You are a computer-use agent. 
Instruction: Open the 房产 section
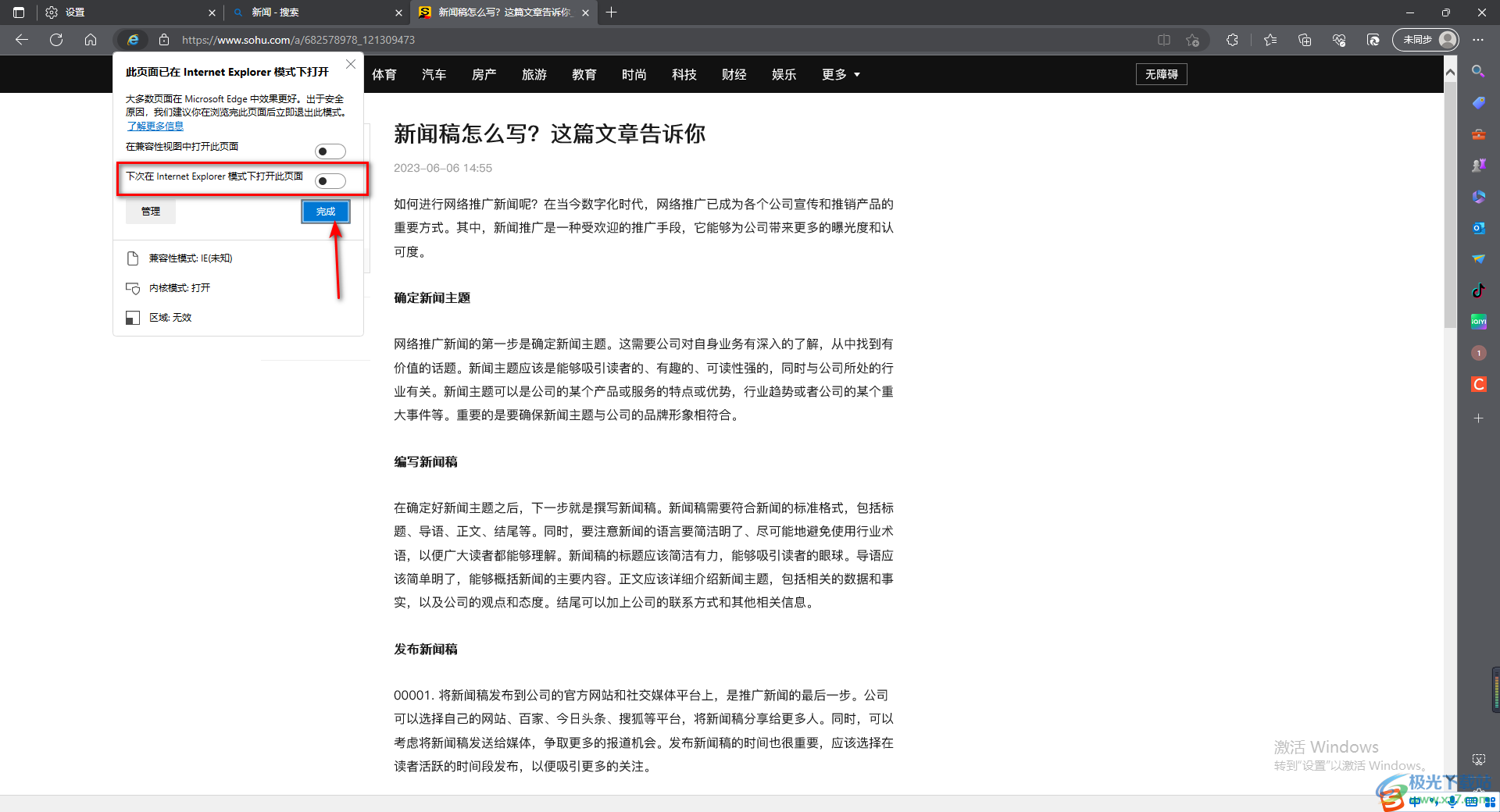[x=484, y=74]
